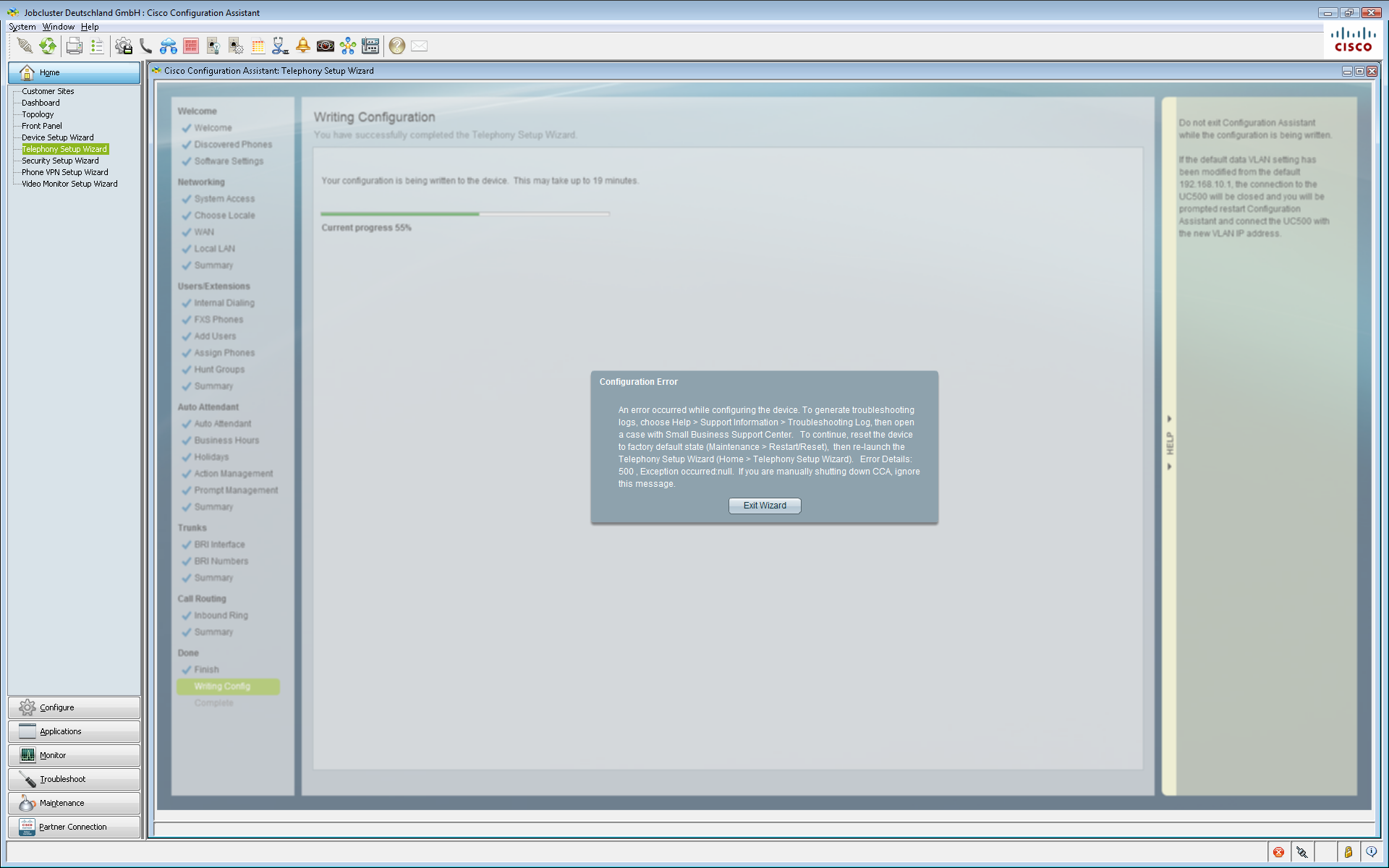Click the connection plug status bar icon
The height and width of the screenshot is (868, 1389).
[1302, 852]
